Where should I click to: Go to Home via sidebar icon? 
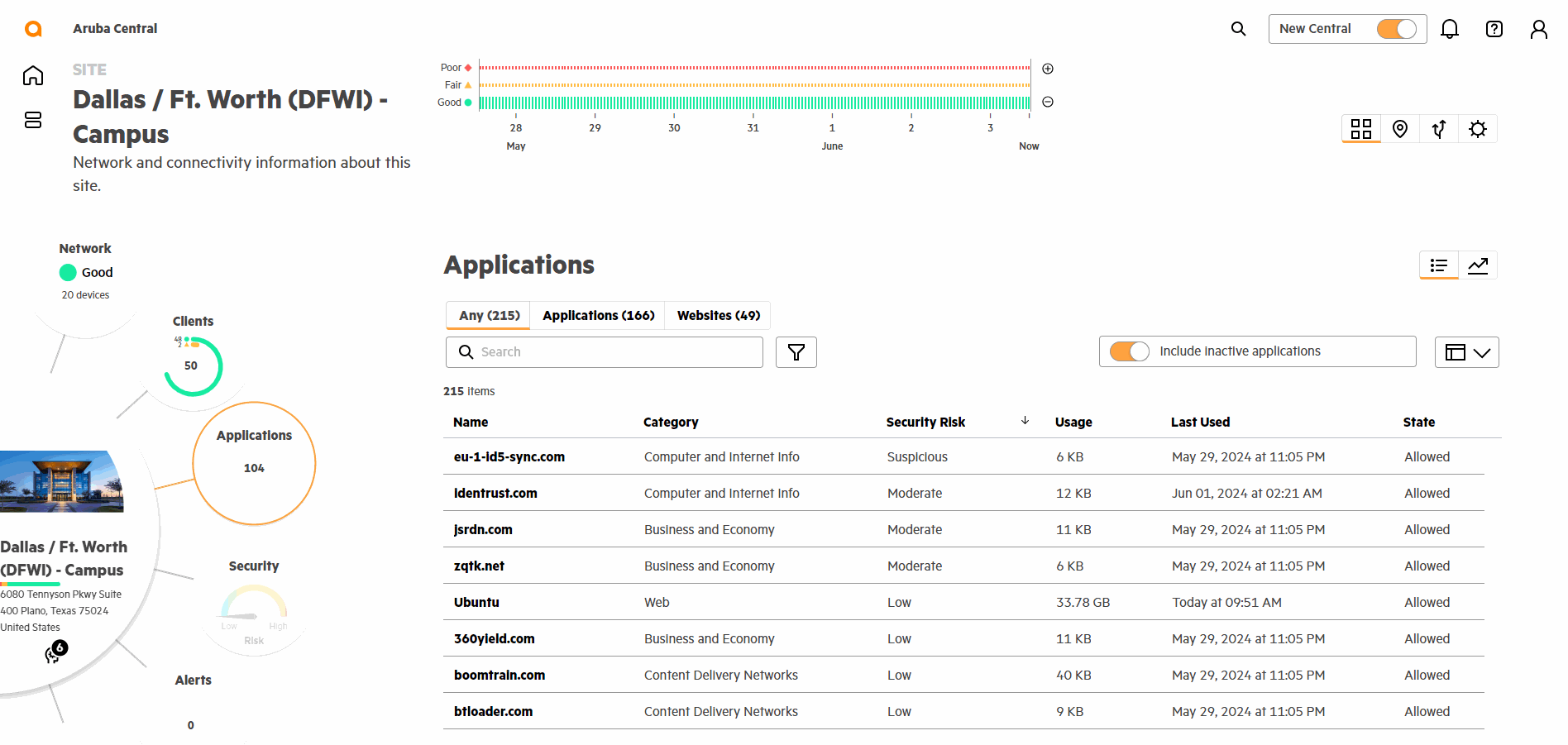click(33, 76)
